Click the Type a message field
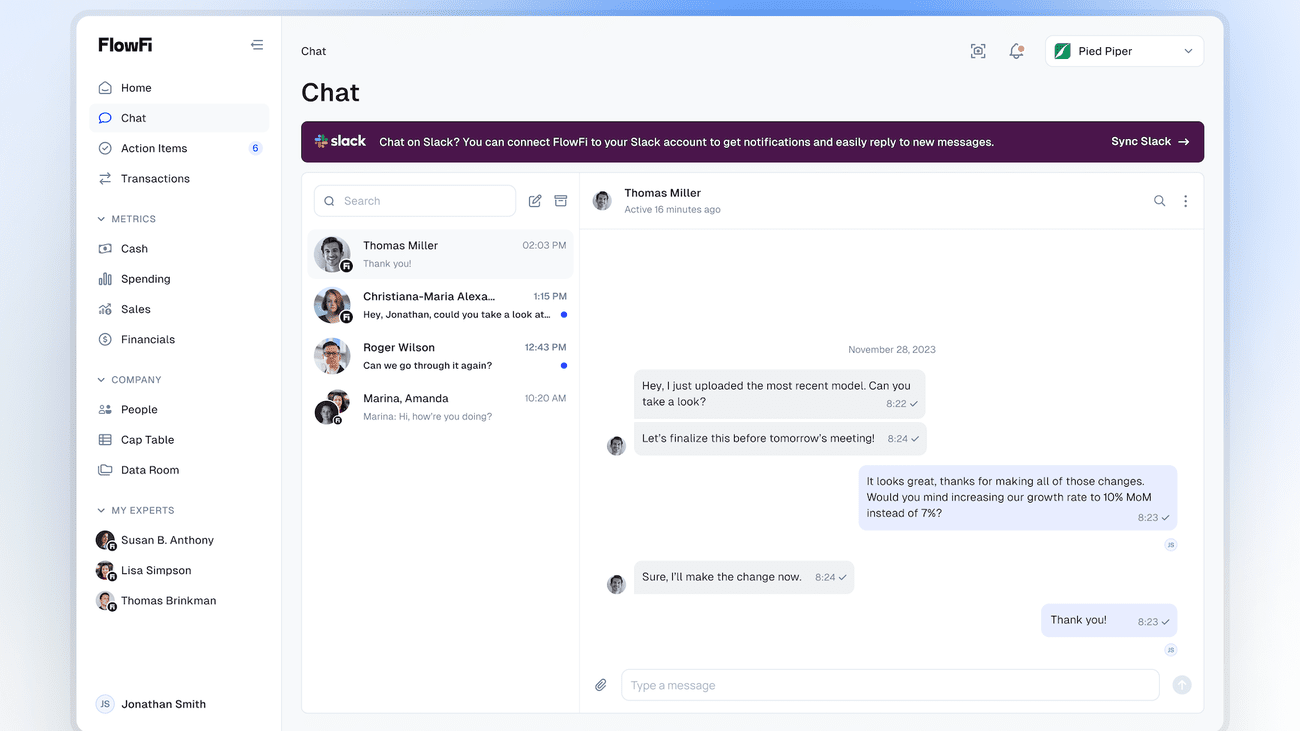Viewport: 1300px width, 731px height. pyautogui.click(x=888, y=685)
